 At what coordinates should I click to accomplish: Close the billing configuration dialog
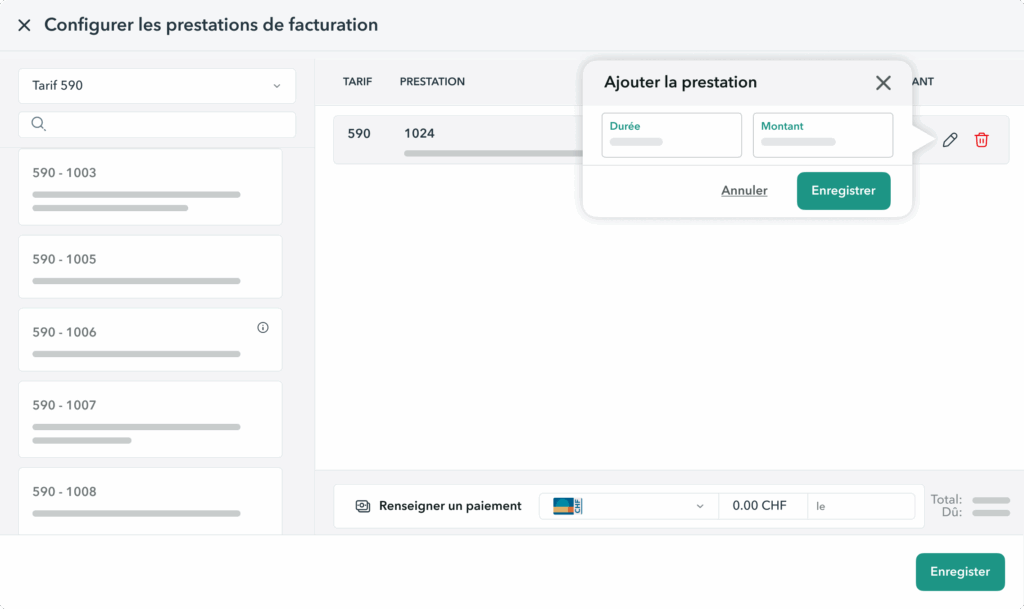(24, 25)
